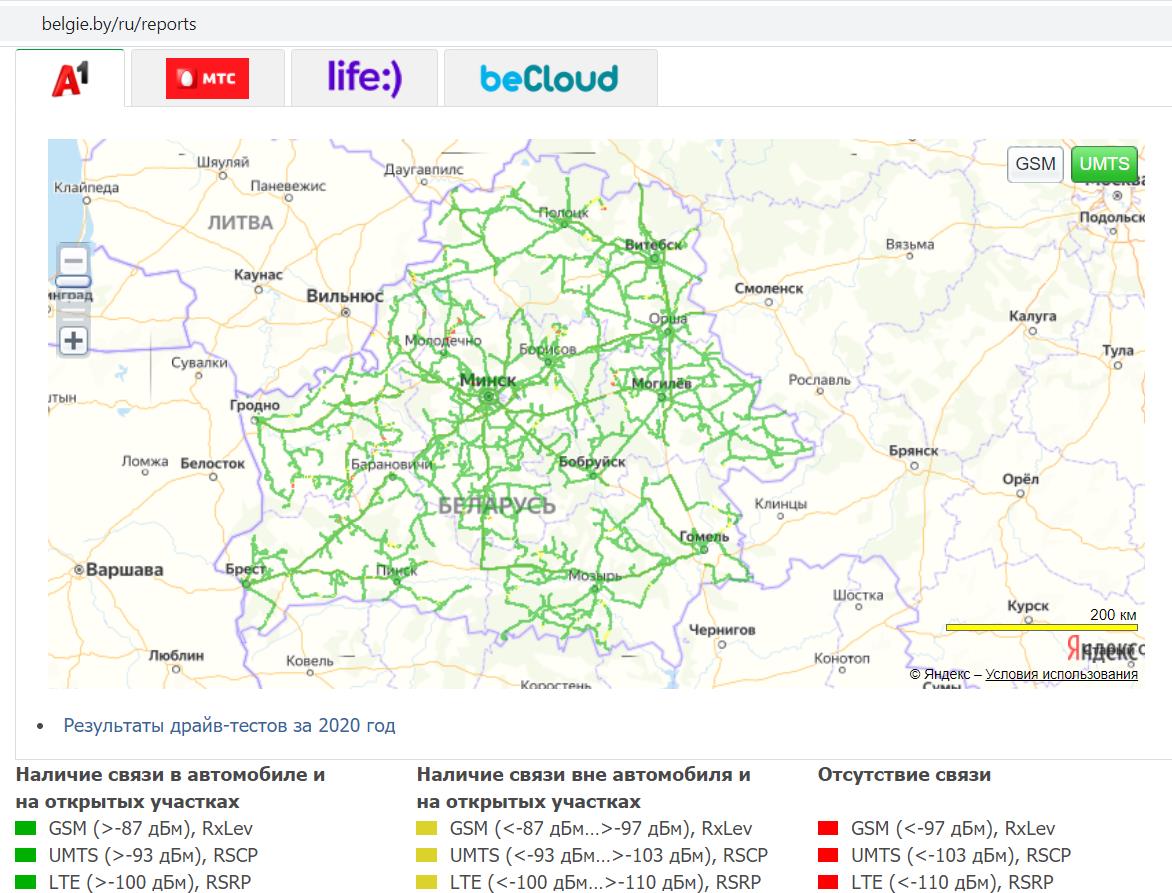Toggle the GSM coverage layer
The height and width of the screenshot is (893, 1172).
coord(1035,164)
